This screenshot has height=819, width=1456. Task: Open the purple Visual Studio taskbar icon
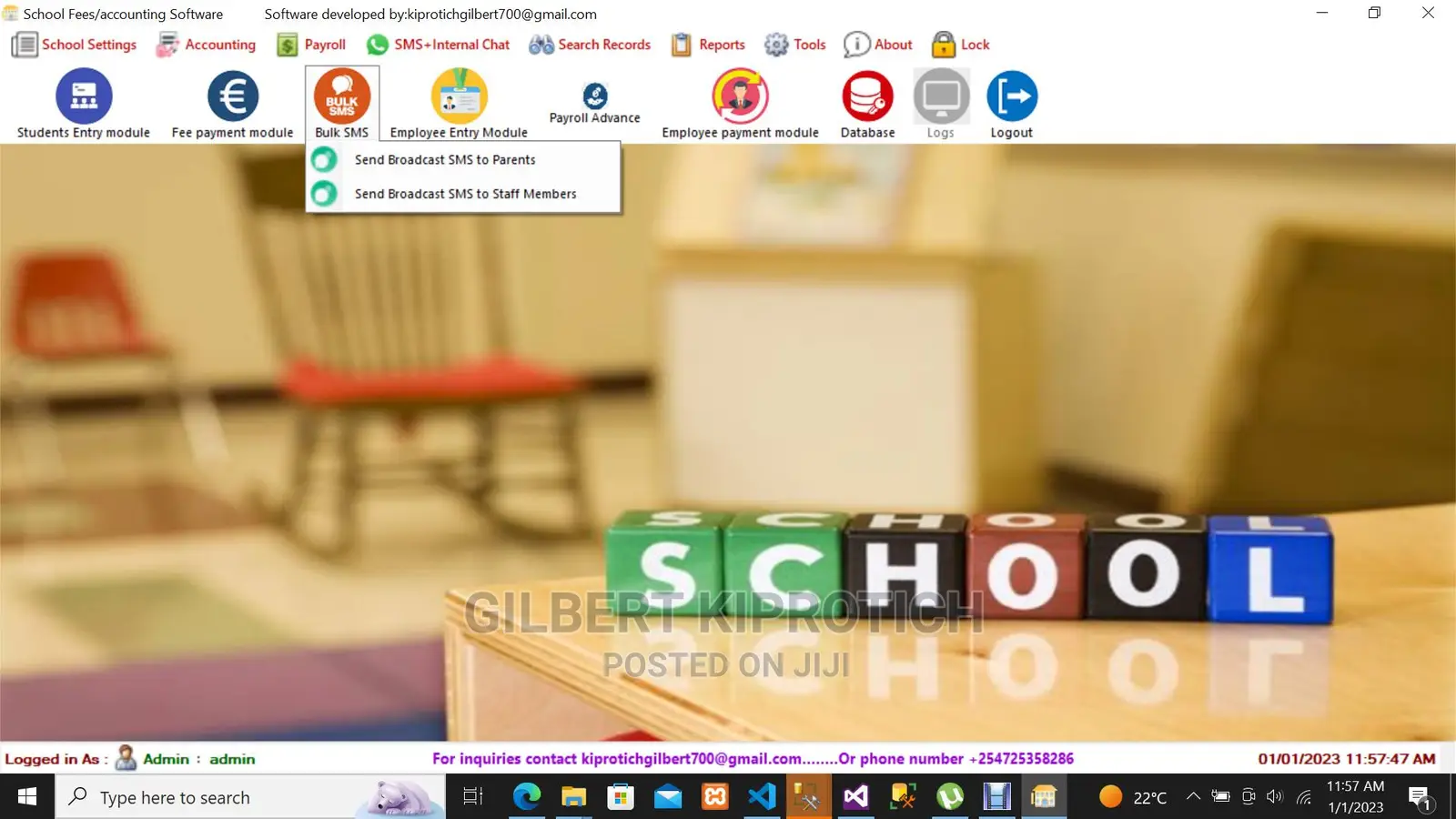855,797
